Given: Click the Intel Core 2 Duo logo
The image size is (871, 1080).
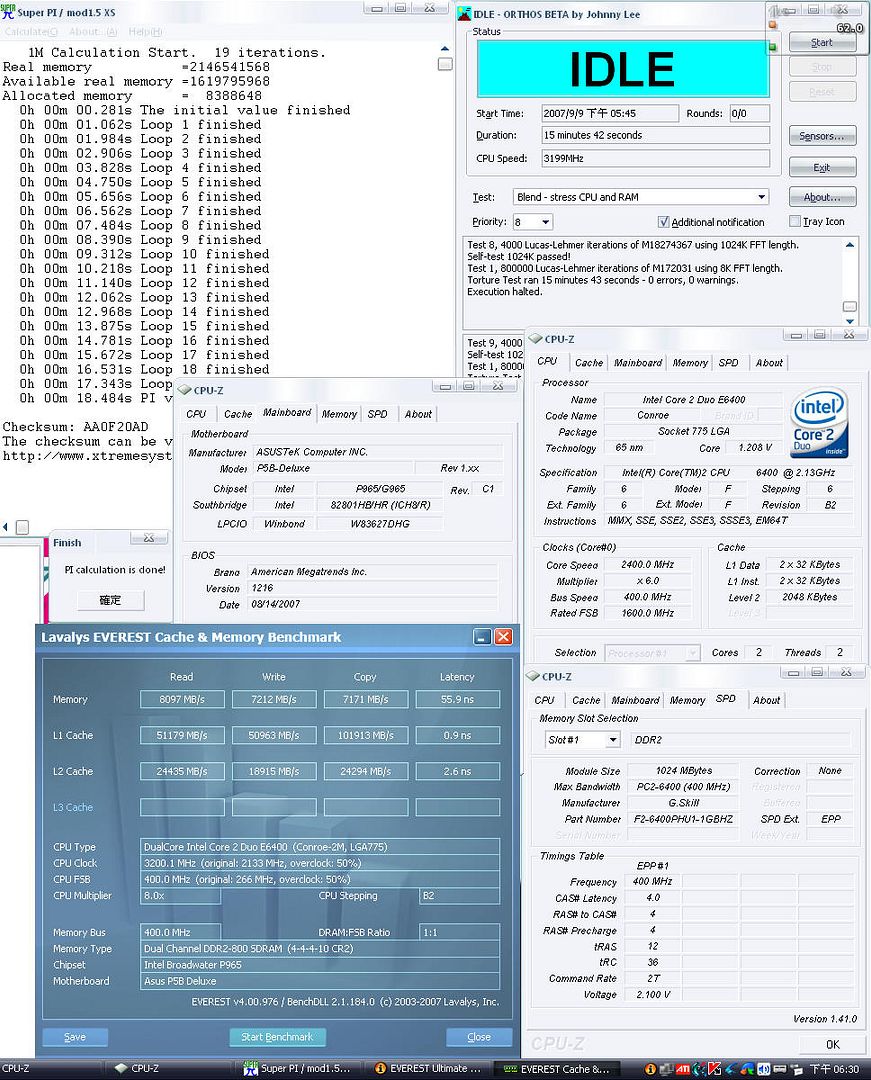Looking at the screenshot, I should 819,423.
